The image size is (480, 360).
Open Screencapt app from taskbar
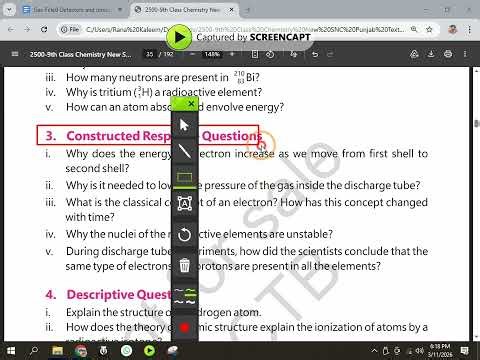tap(150, 351)
